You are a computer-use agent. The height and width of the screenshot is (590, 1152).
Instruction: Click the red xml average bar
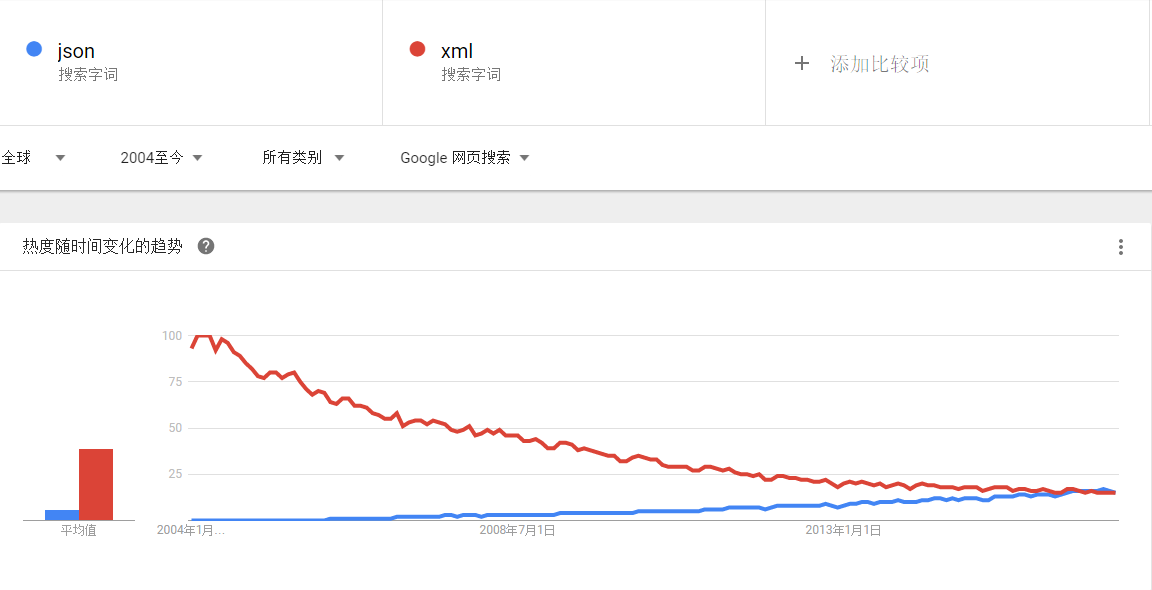[96, 484]
